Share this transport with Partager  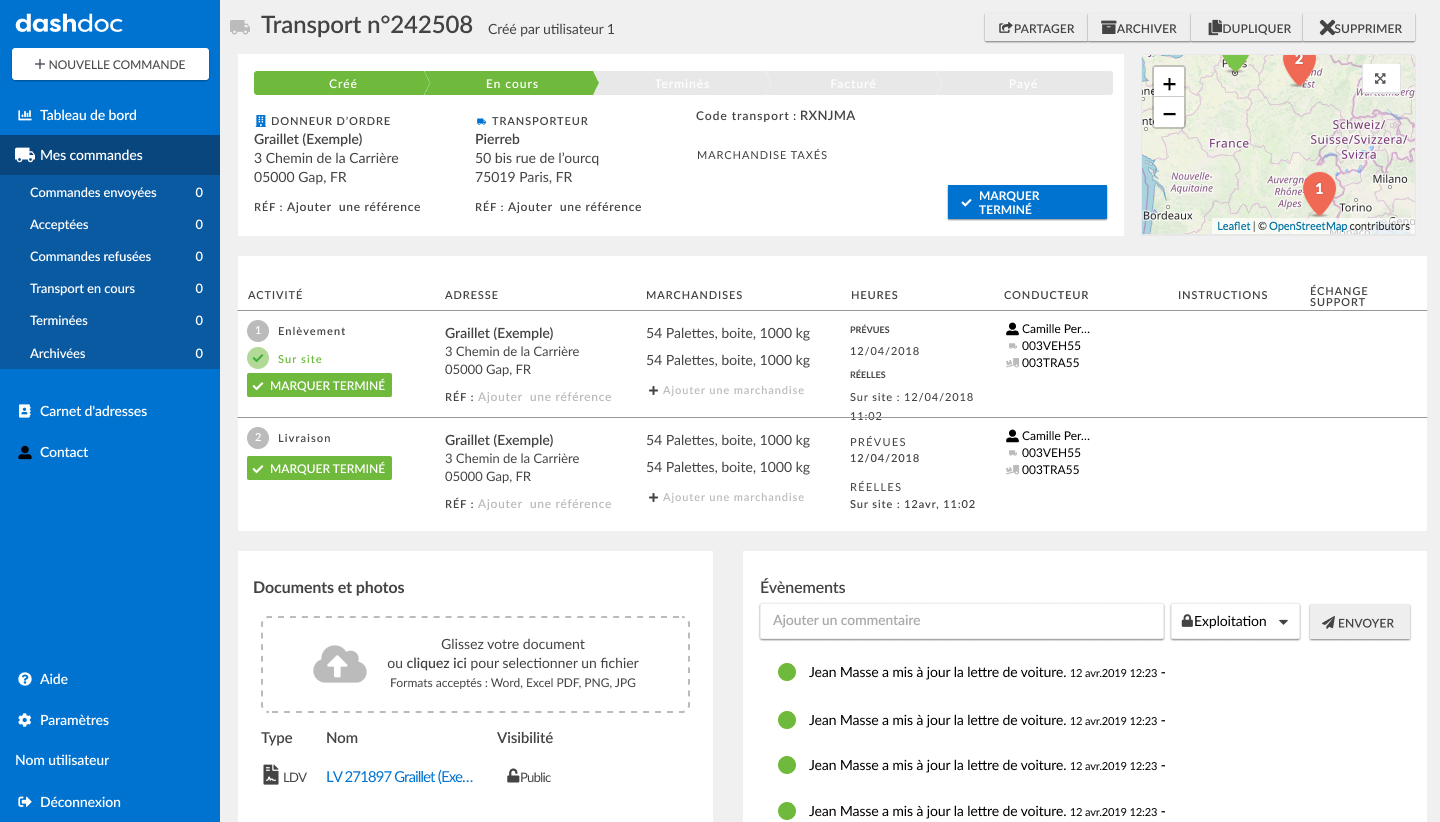point(1036,28)
